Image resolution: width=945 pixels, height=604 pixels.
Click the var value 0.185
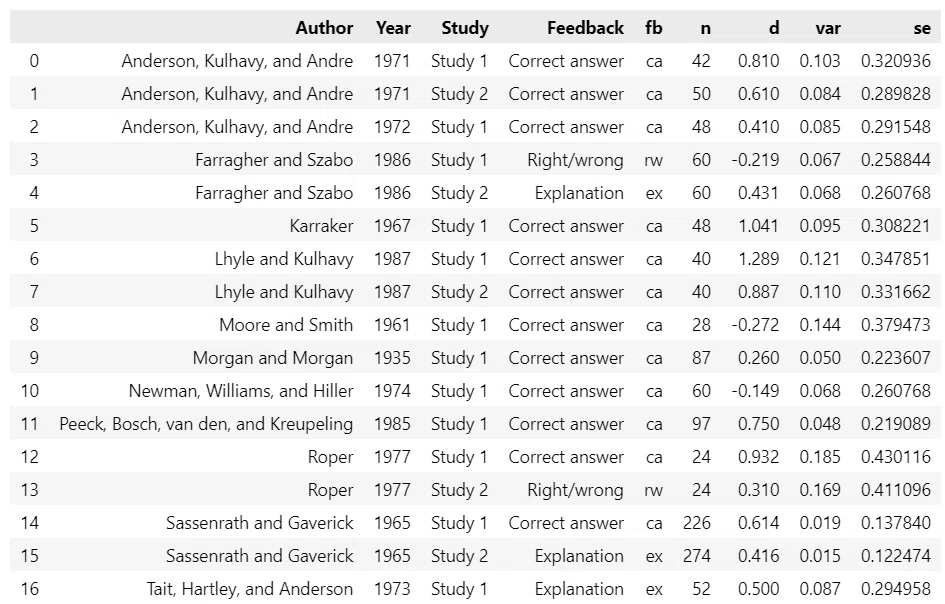[x=820, y=457]
